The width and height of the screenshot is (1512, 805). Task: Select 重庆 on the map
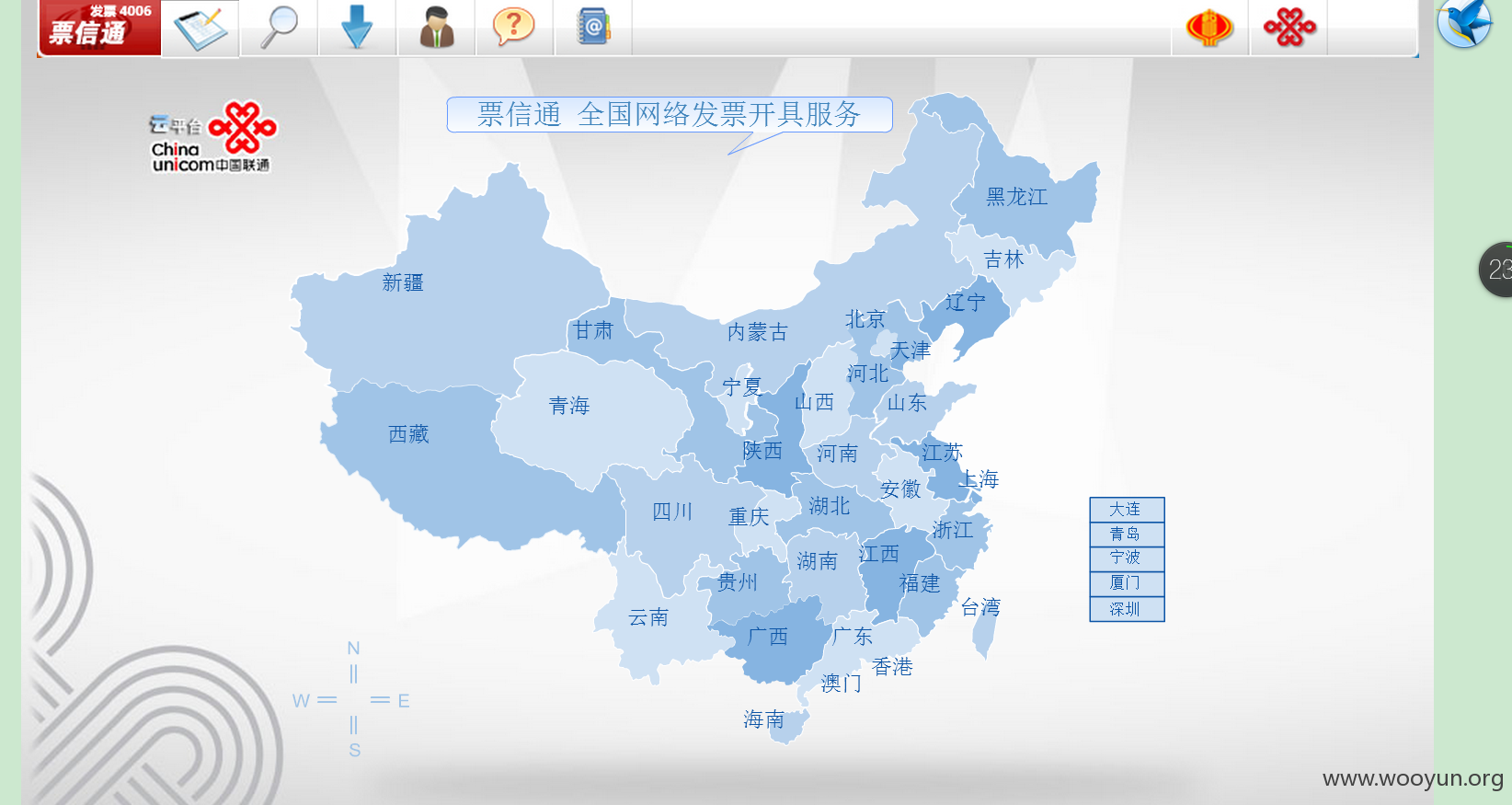point(749,517)
